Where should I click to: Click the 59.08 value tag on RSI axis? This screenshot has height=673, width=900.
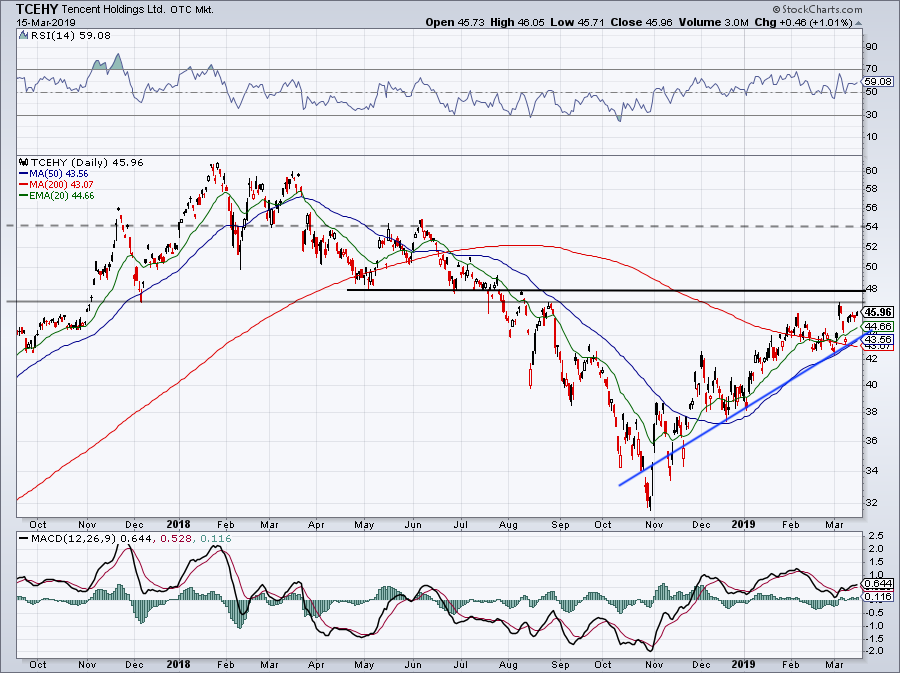click(x=878, y=81)
